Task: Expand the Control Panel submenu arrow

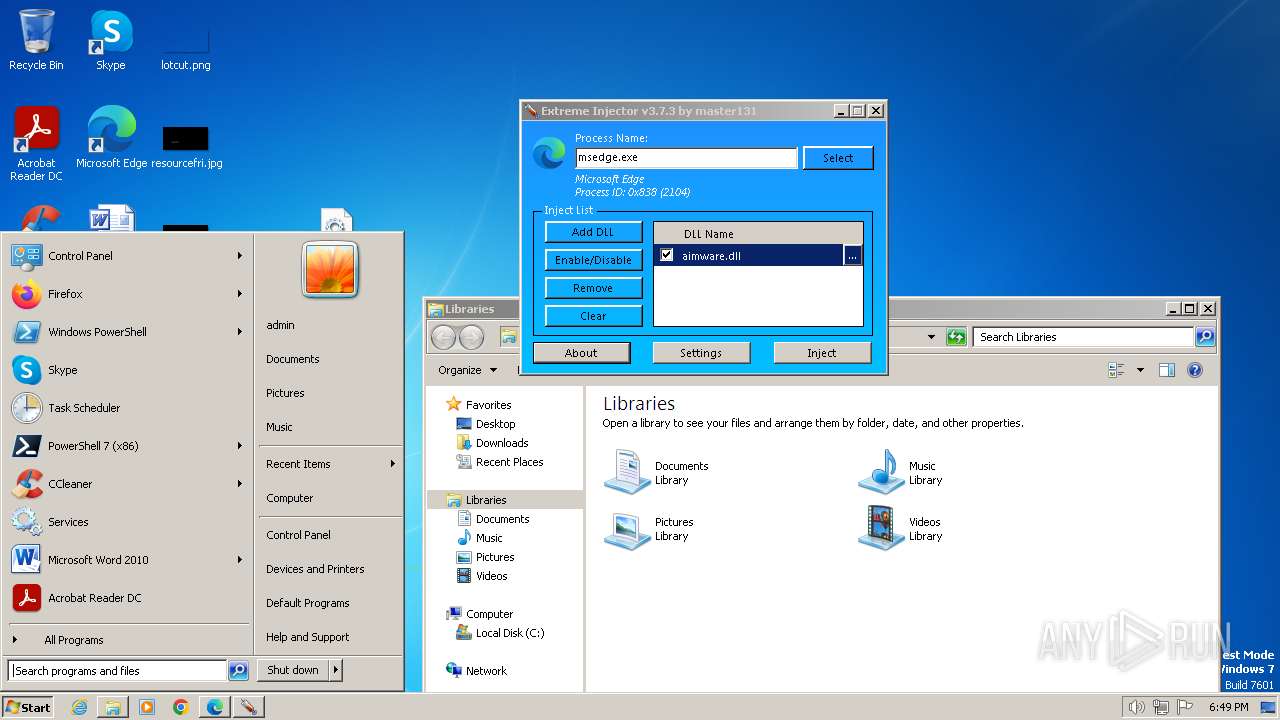Action: tap(240, 256)
